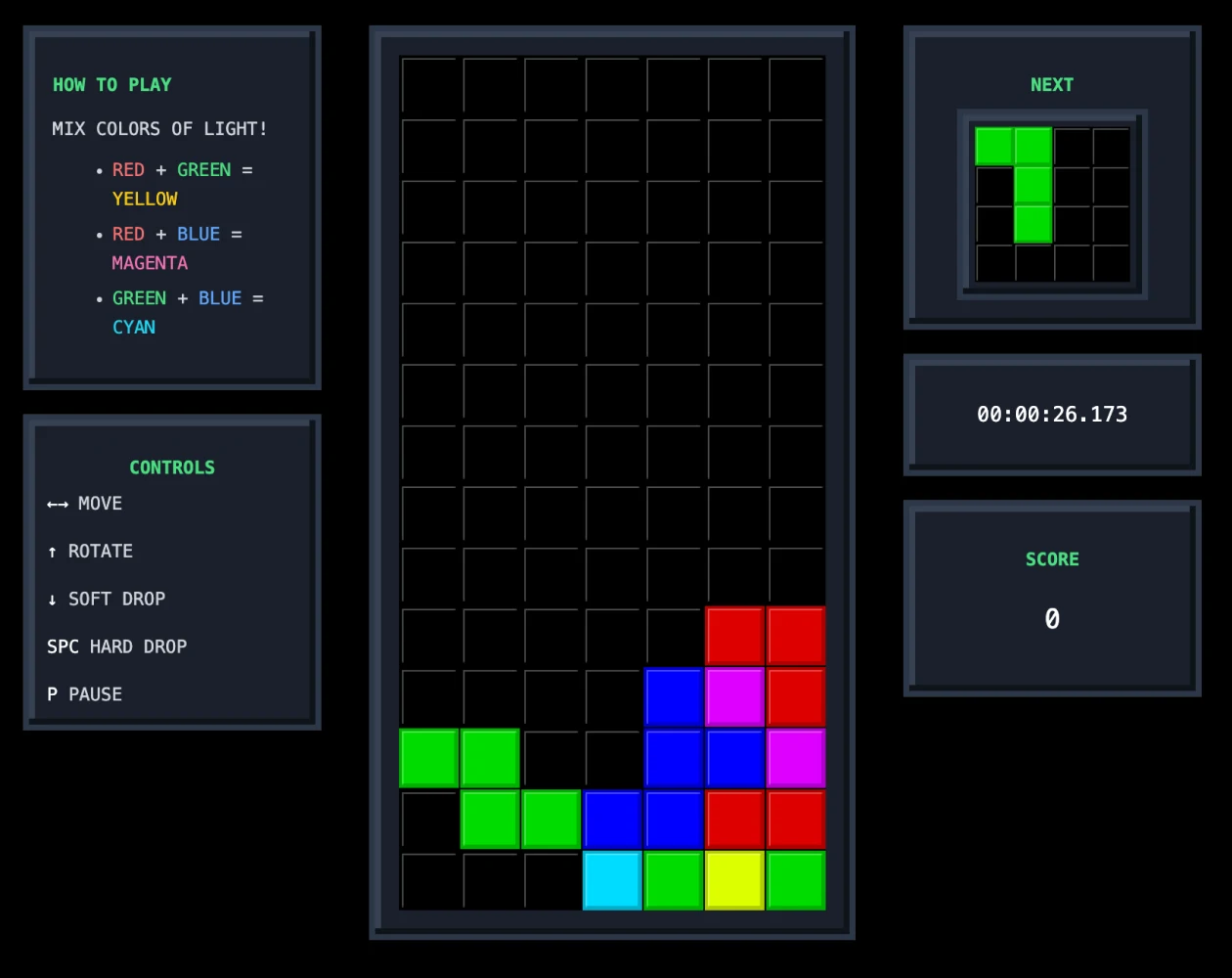Image resolution: width=1232 pixels, height=978 pixels.
Task: Select the next green piece preview
Action: (1014, 185)
